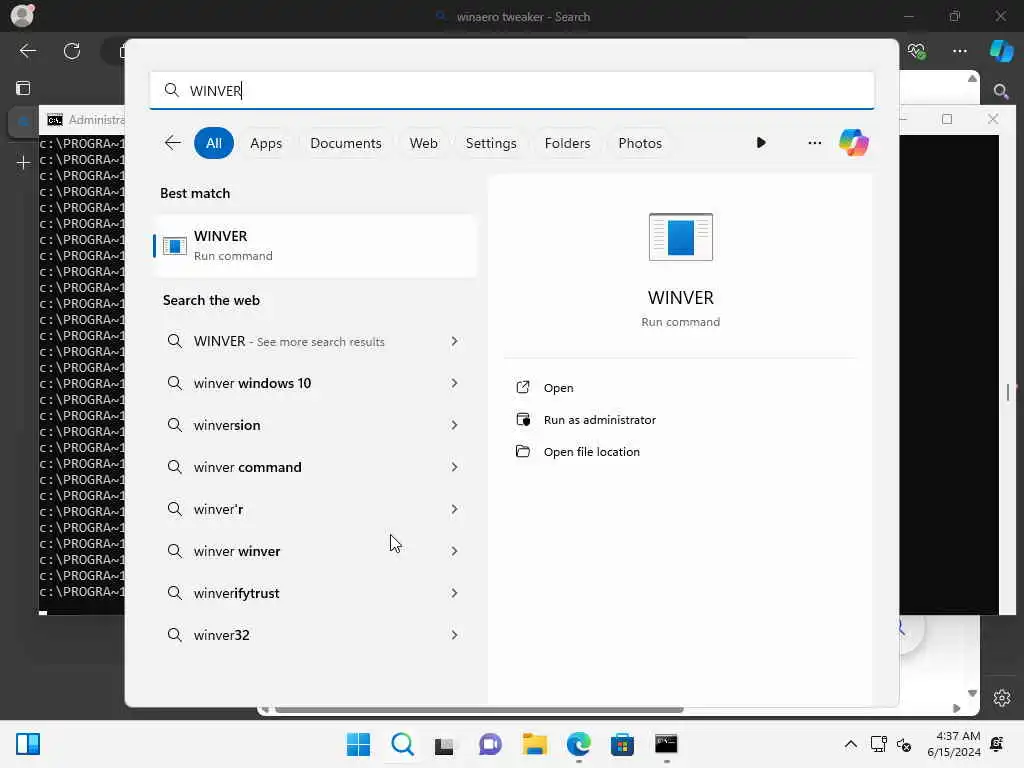The height and width of the screenshot is (768, 1024).
Task: Click Open action for WINVER
Action: 558,388
